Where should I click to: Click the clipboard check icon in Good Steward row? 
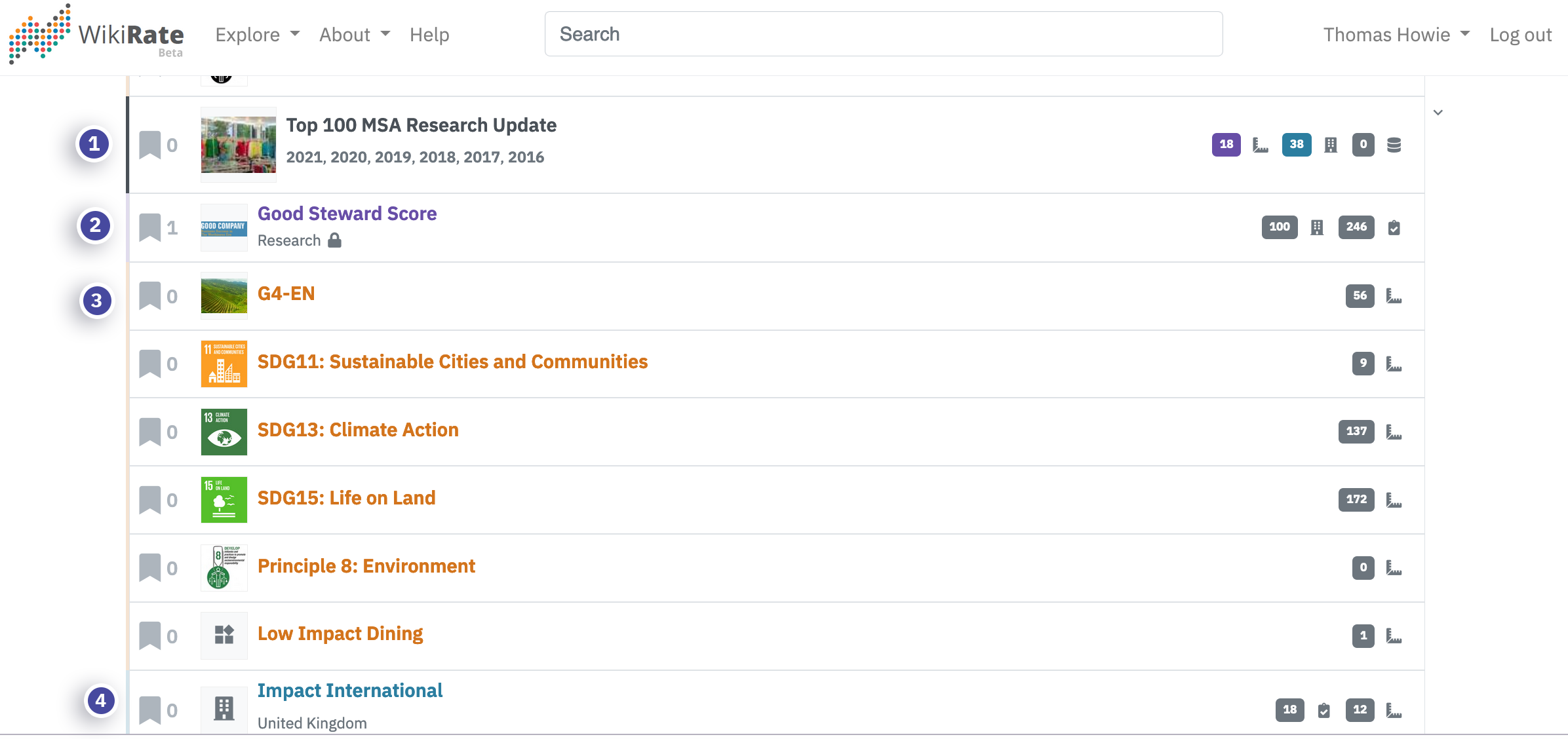pyautogui.click(x=1394, y=228)
